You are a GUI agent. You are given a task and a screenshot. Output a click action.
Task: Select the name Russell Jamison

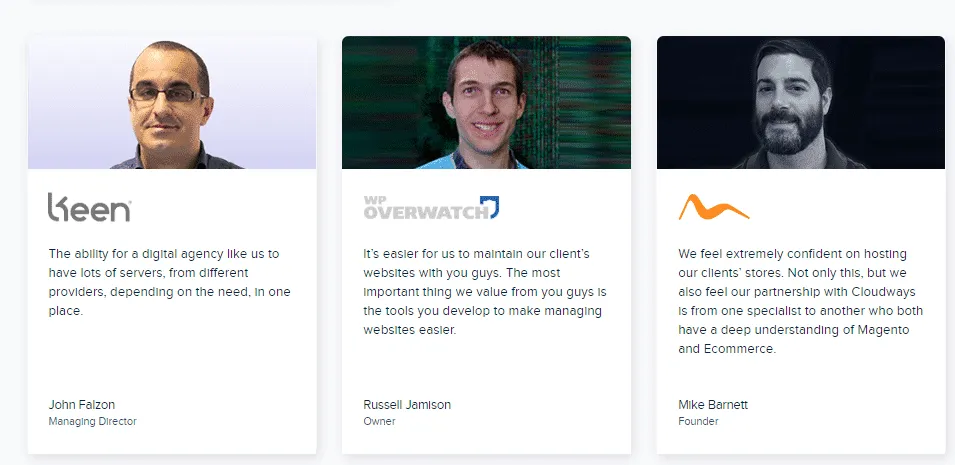pos(407,405)
